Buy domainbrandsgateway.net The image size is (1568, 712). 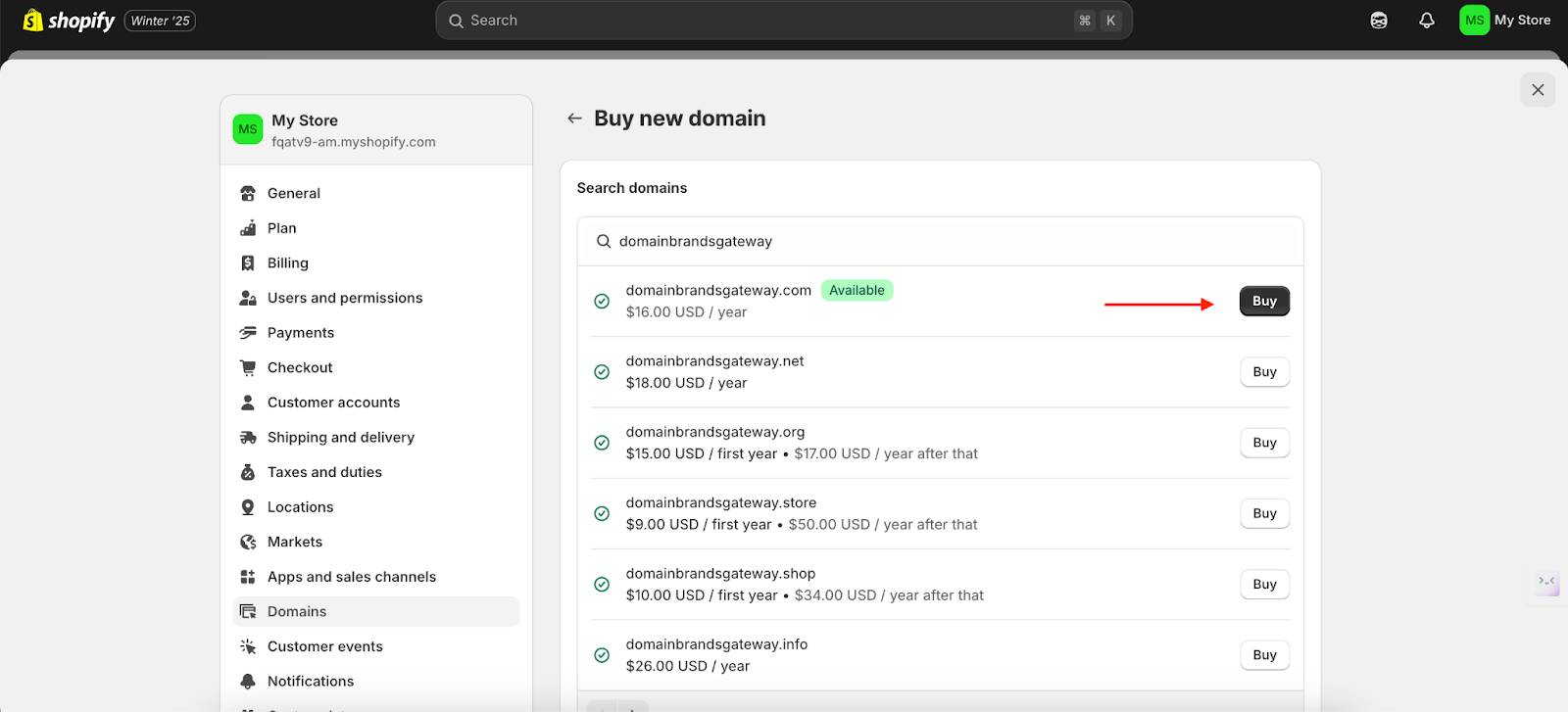tap(1264, 372)
